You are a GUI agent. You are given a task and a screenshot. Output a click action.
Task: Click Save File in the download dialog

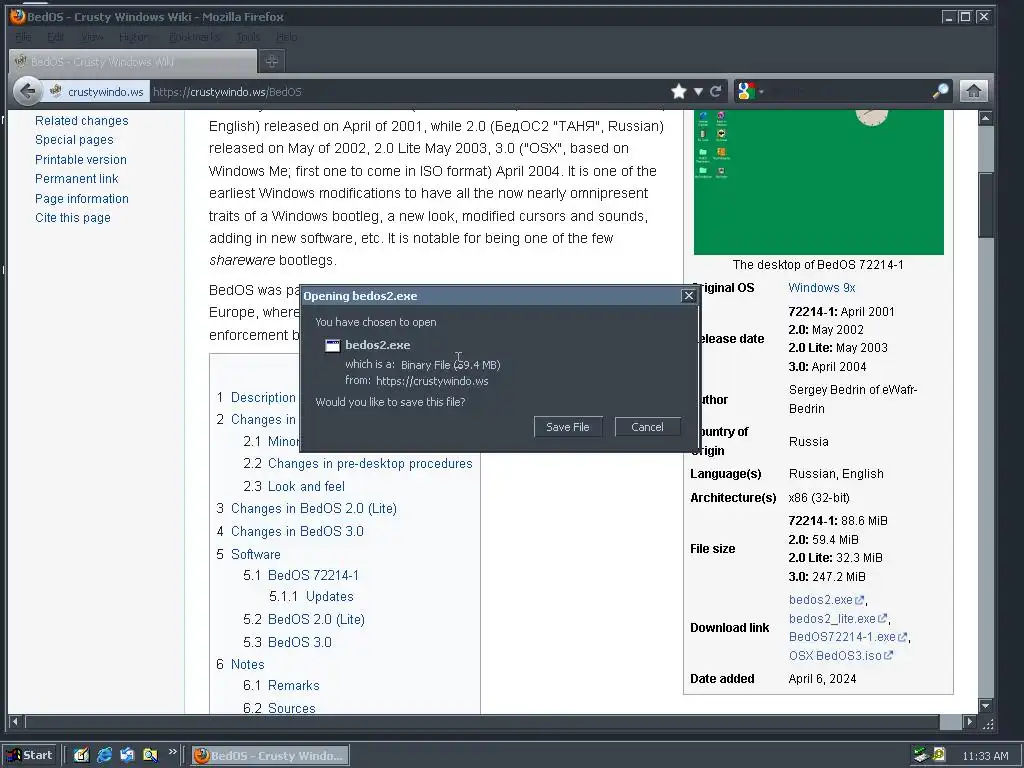pyautogui.click(x=568, y=427)
